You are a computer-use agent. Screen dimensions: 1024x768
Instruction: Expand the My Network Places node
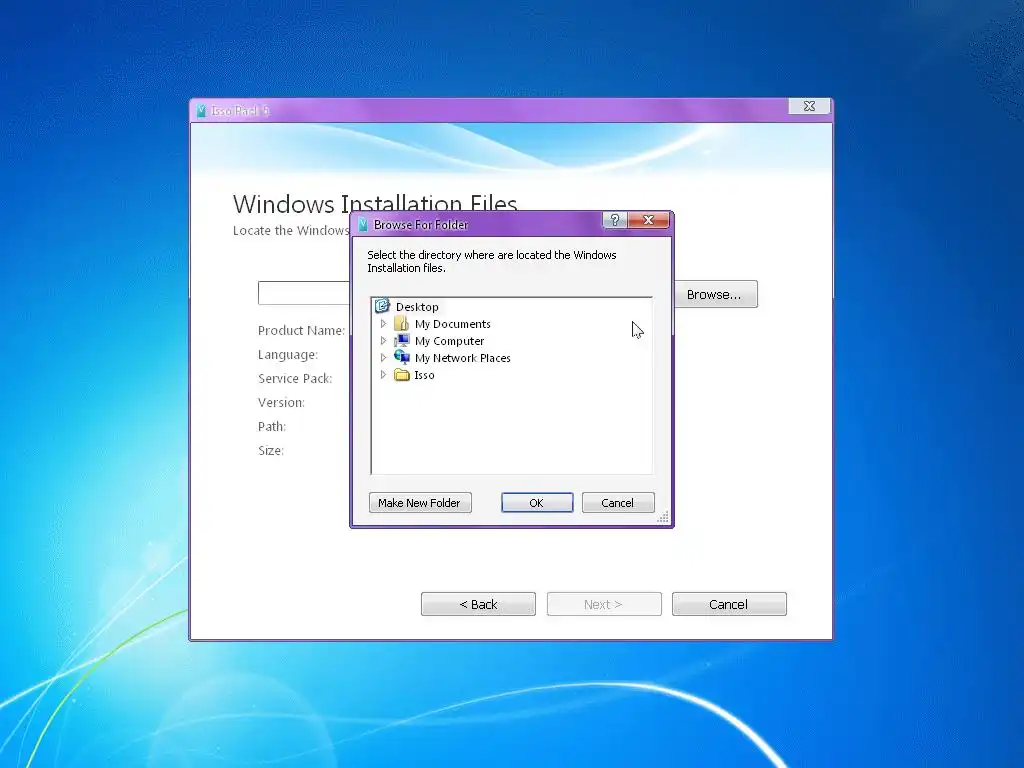point(383,357)
